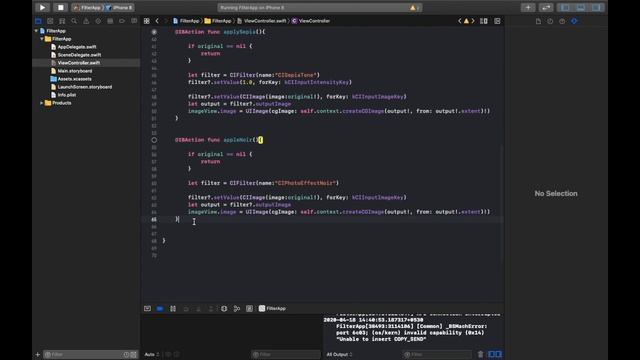Show the Symbol navigator

[x=62, y=21]
